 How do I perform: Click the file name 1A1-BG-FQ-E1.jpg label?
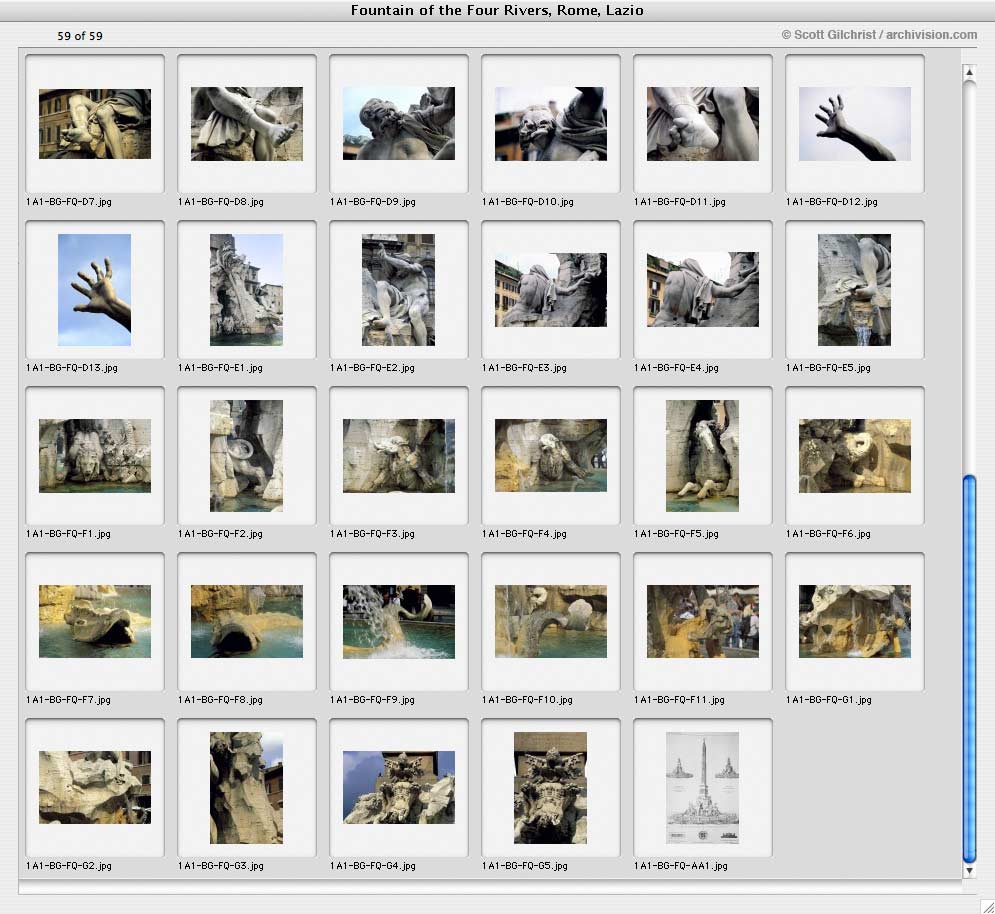(220, 368)
